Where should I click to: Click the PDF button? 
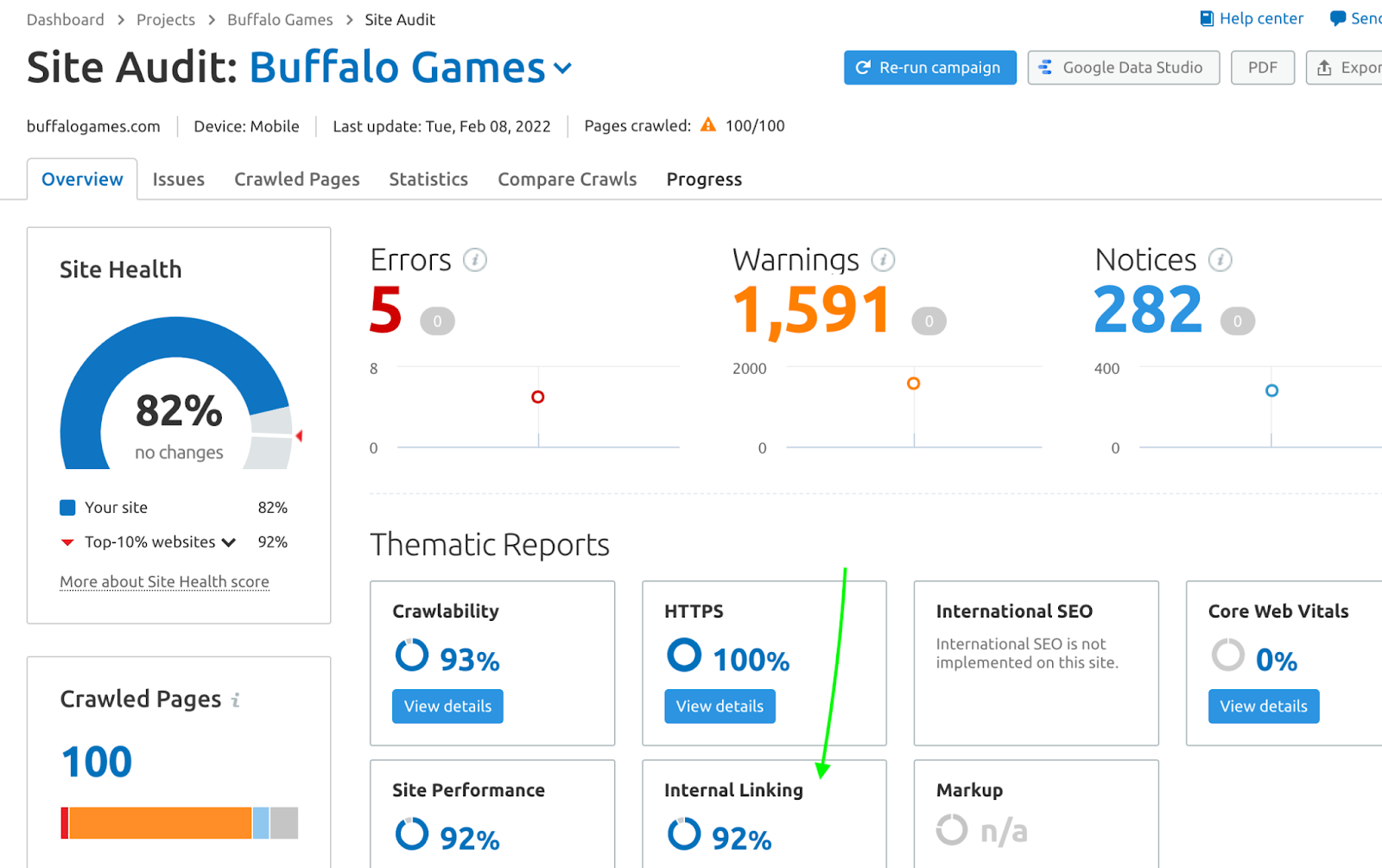pos(1263,67)
